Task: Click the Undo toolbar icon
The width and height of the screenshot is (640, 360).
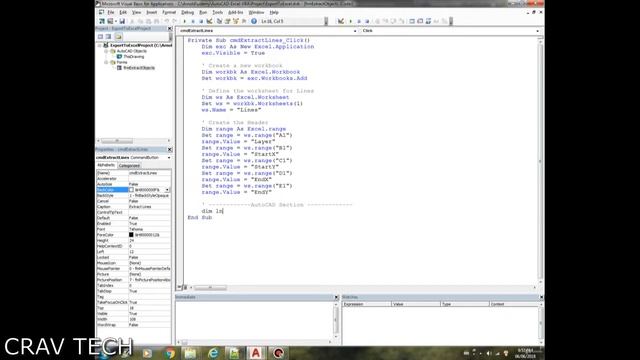Action: (x=167, y=21)
